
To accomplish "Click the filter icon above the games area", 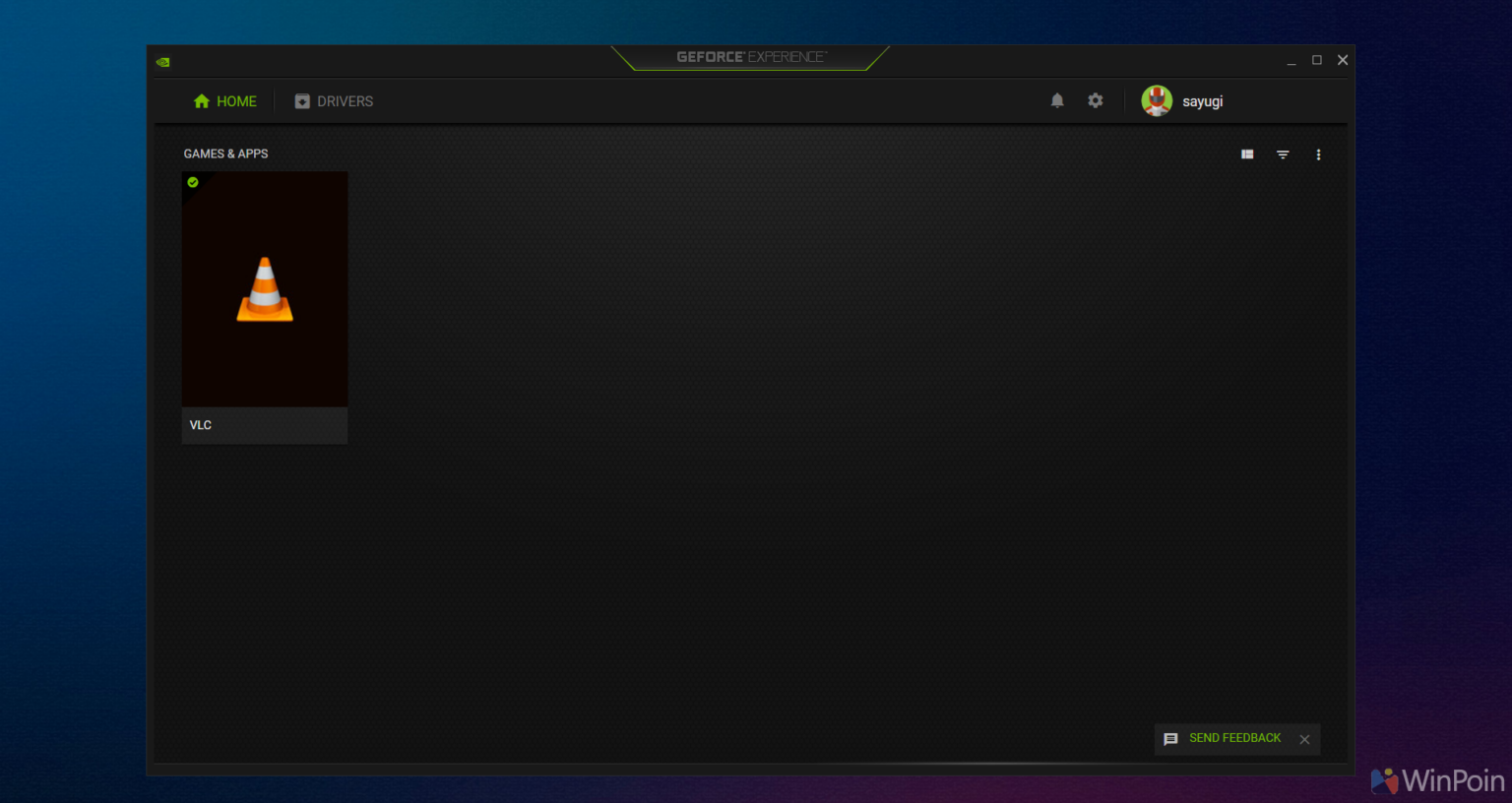I will (x=1283, y=154).
